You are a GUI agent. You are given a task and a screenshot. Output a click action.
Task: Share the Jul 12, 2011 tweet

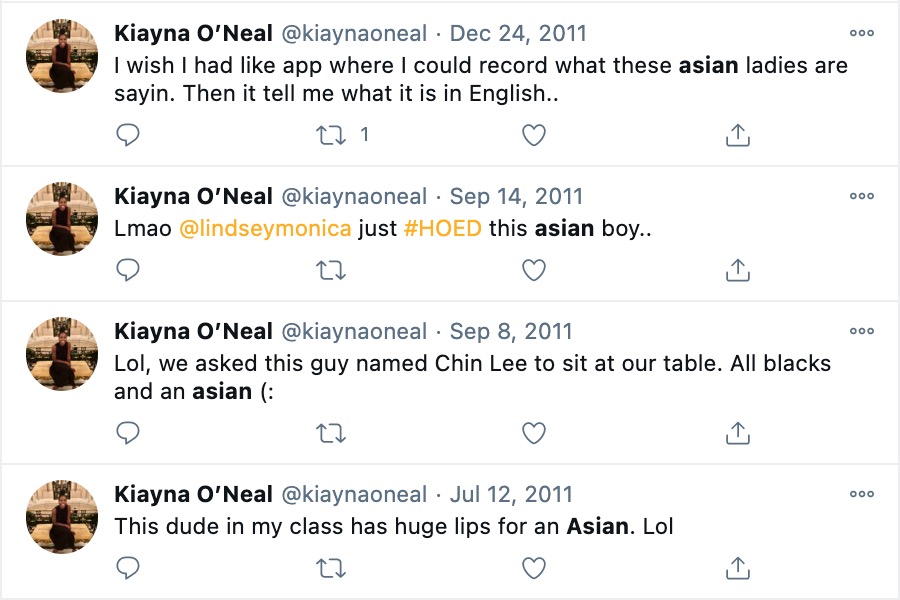point(737,568)
